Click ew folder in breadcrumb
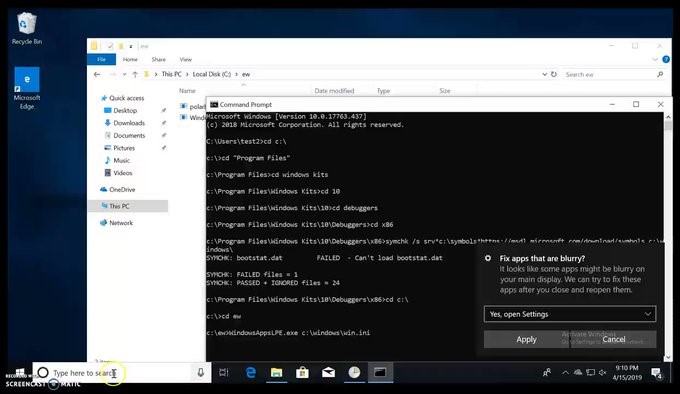Screen dimensions: 680x394 [x=246, y=74]
